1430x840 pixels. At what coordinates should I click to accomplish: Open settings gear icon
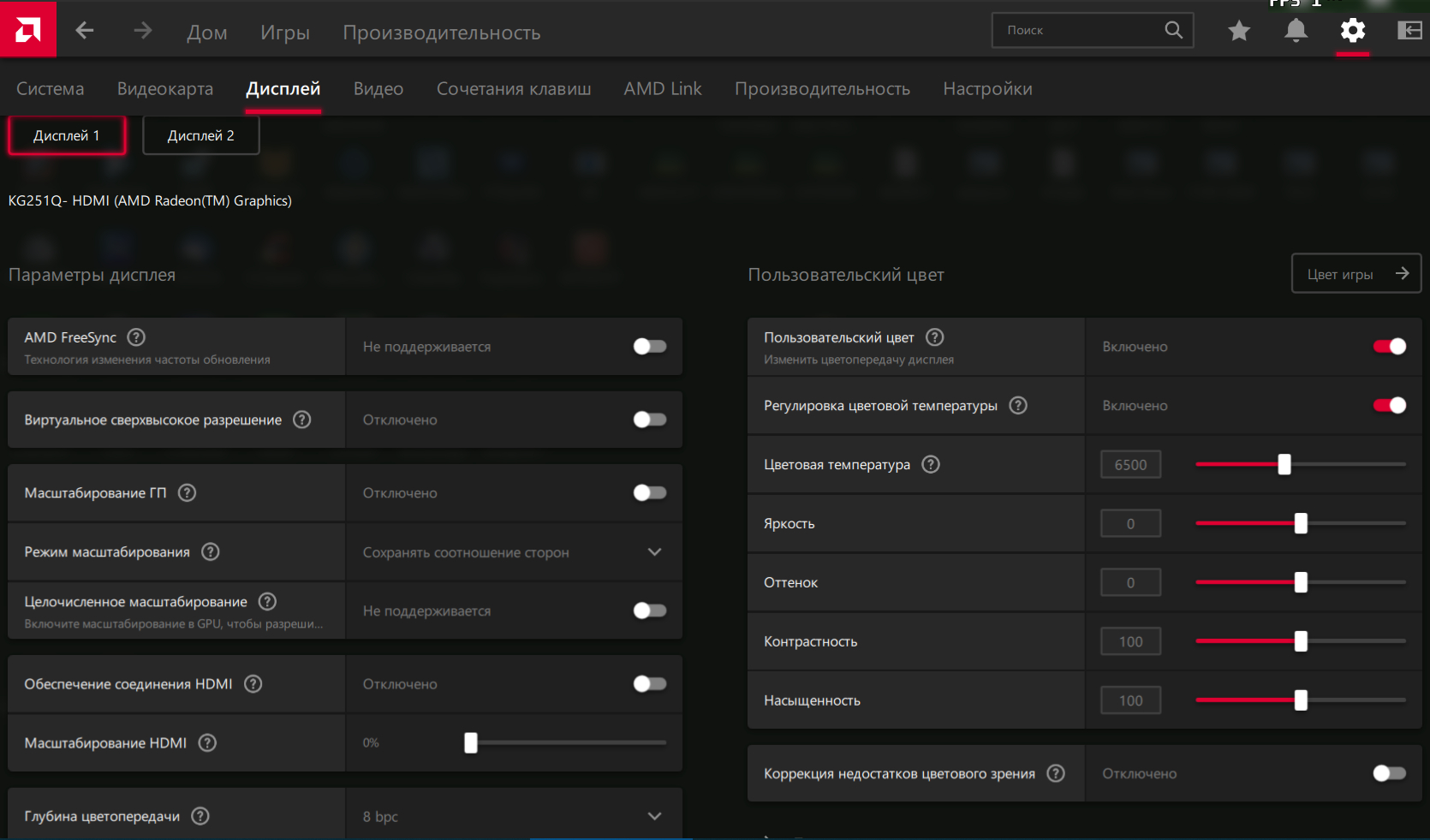point(1352,31)
